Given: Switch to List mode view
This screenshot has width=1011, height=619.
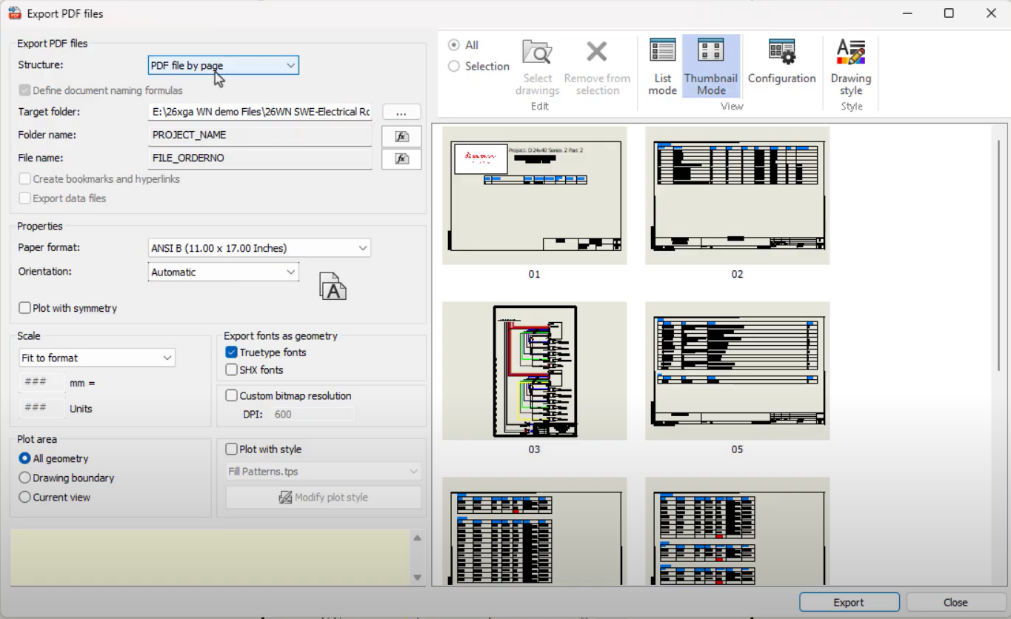Looking at the screenshot, I should 662,66.
